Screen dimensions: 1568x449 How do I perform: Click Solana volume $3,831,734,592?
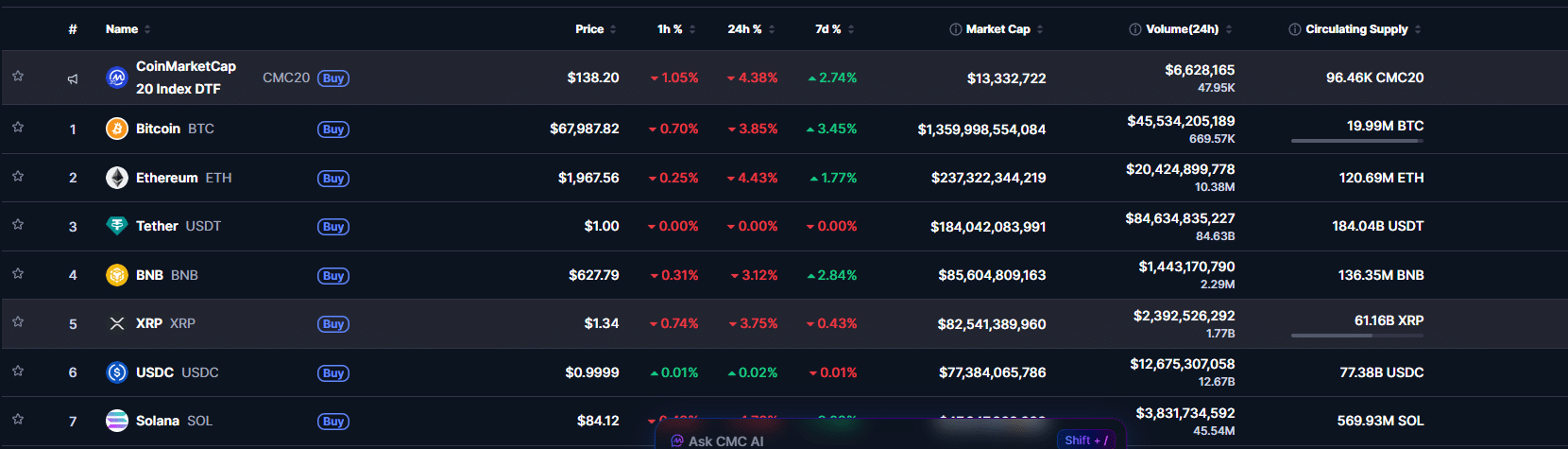point(1185,413)
